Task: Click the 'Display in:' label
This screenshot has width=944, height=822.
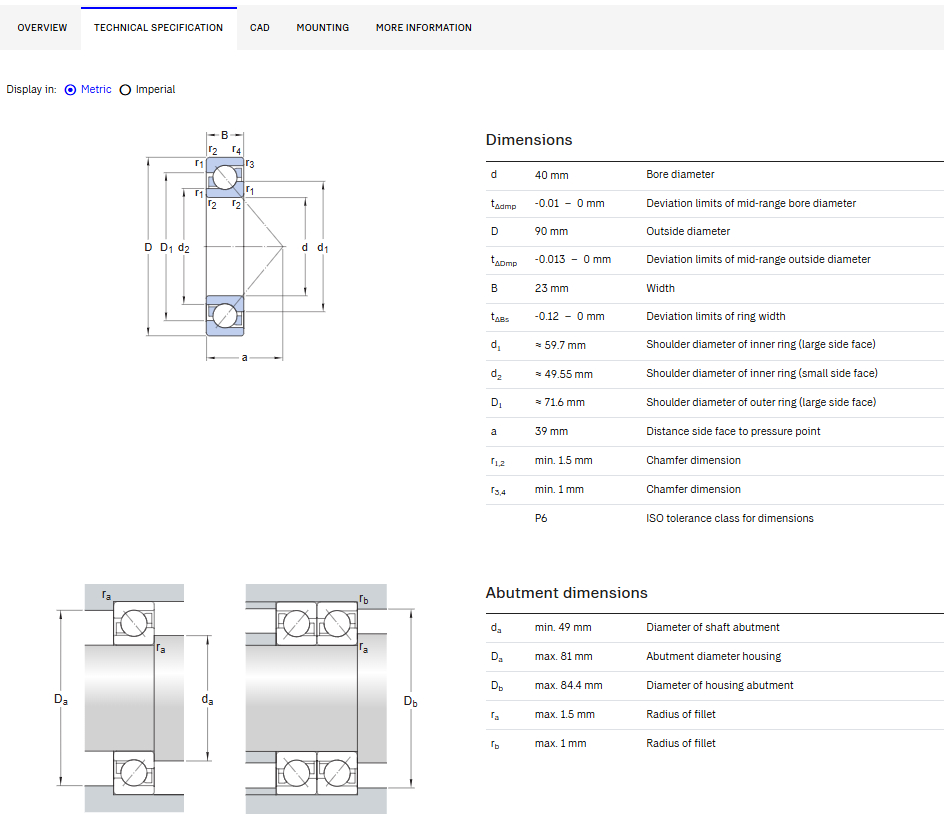Action: (31, 90)
